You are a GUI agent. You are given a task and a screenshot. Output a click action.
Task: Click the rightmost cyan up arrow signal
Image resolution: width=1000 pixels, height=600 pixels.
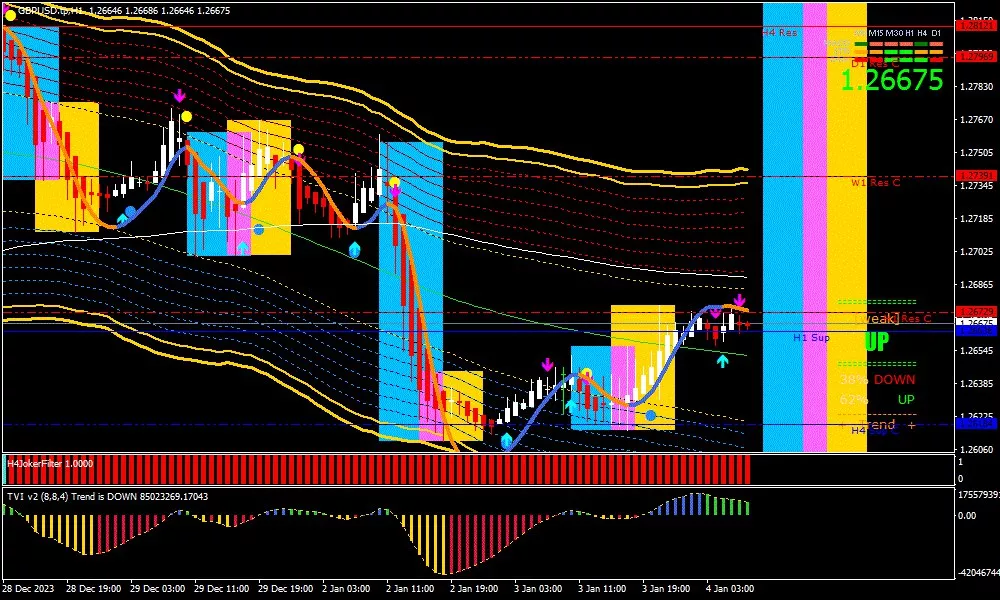722,360
